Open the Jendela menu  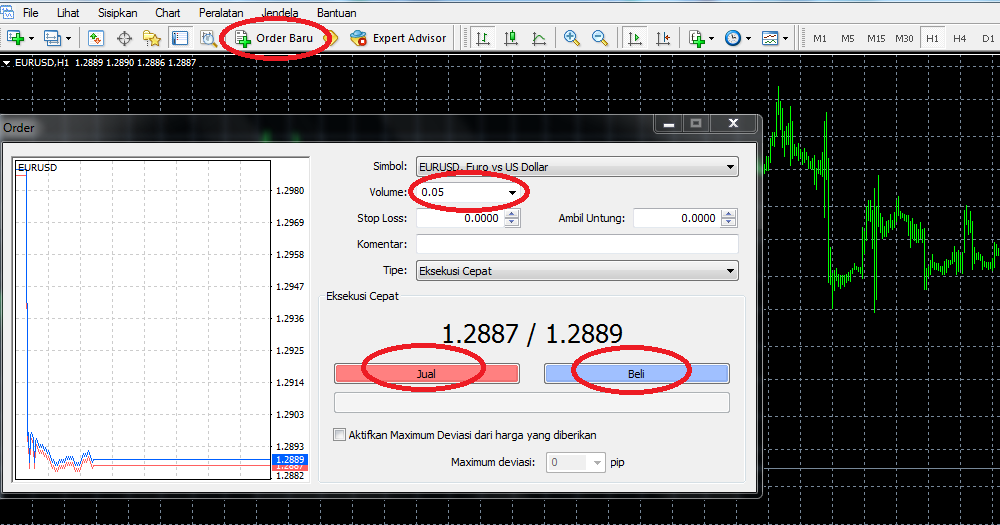pyautogui.click(x=280, y=13)
